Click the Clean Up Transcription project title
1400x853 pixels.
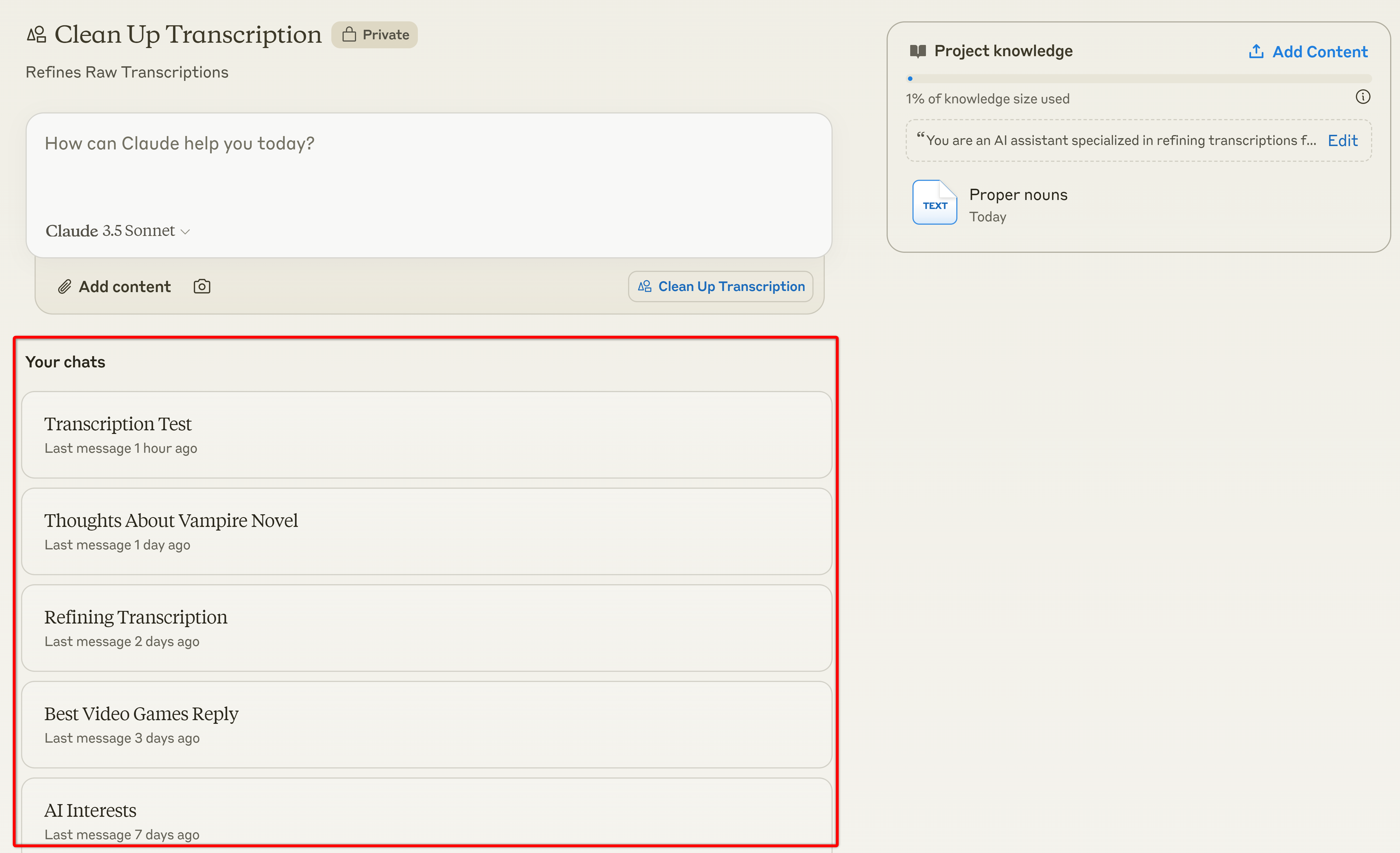pyautogui.click(x=188, y=35)
